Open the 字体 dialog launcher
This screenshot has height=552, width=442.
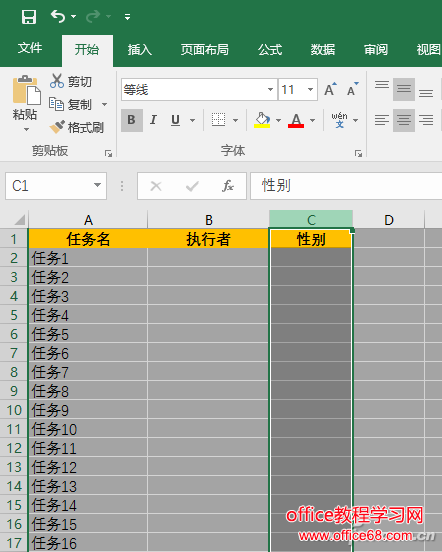tap(359, 153)
